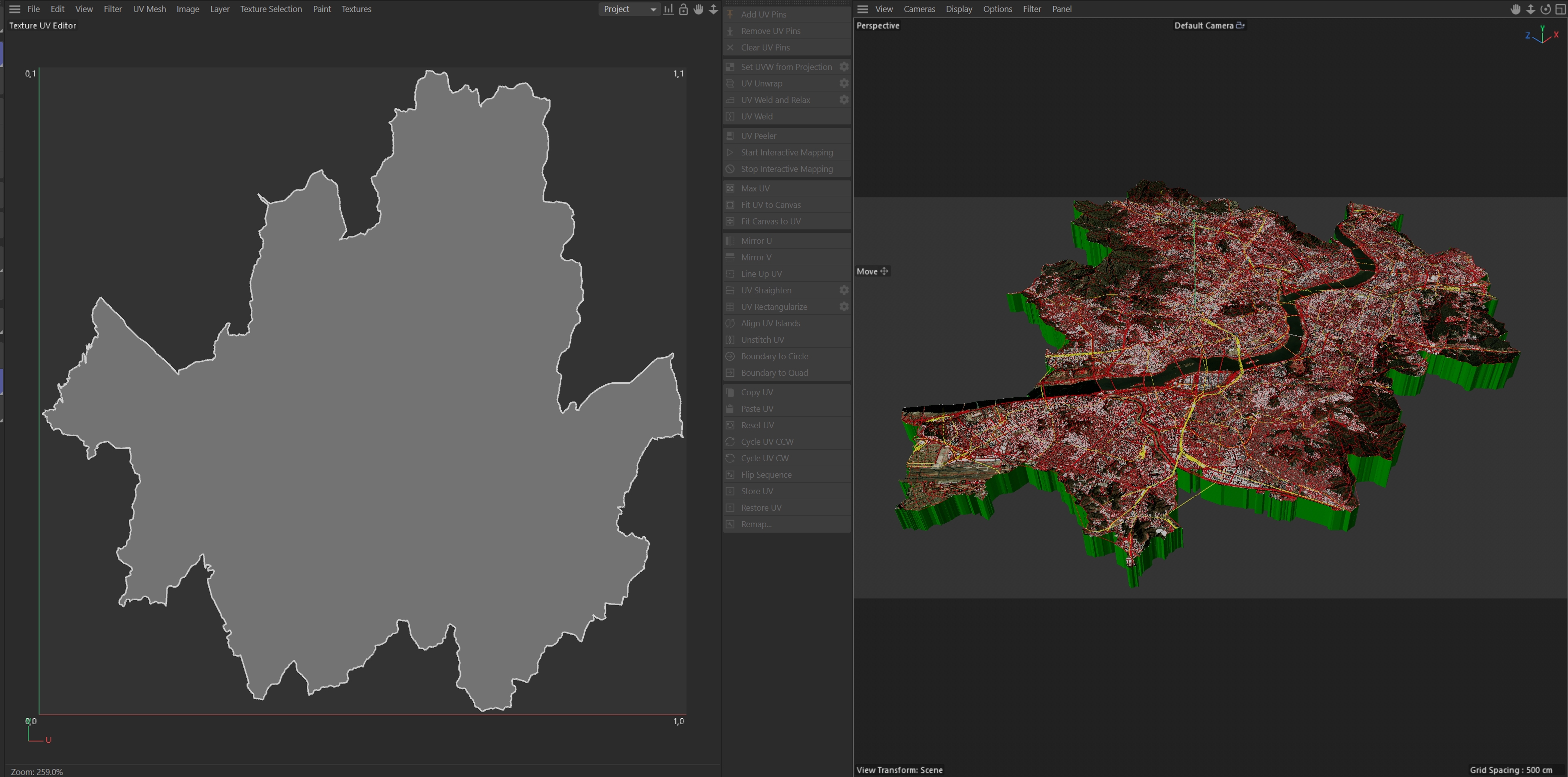
Task: Click the histogram bars icon beside Project dropdown
Action: (668, 9)
